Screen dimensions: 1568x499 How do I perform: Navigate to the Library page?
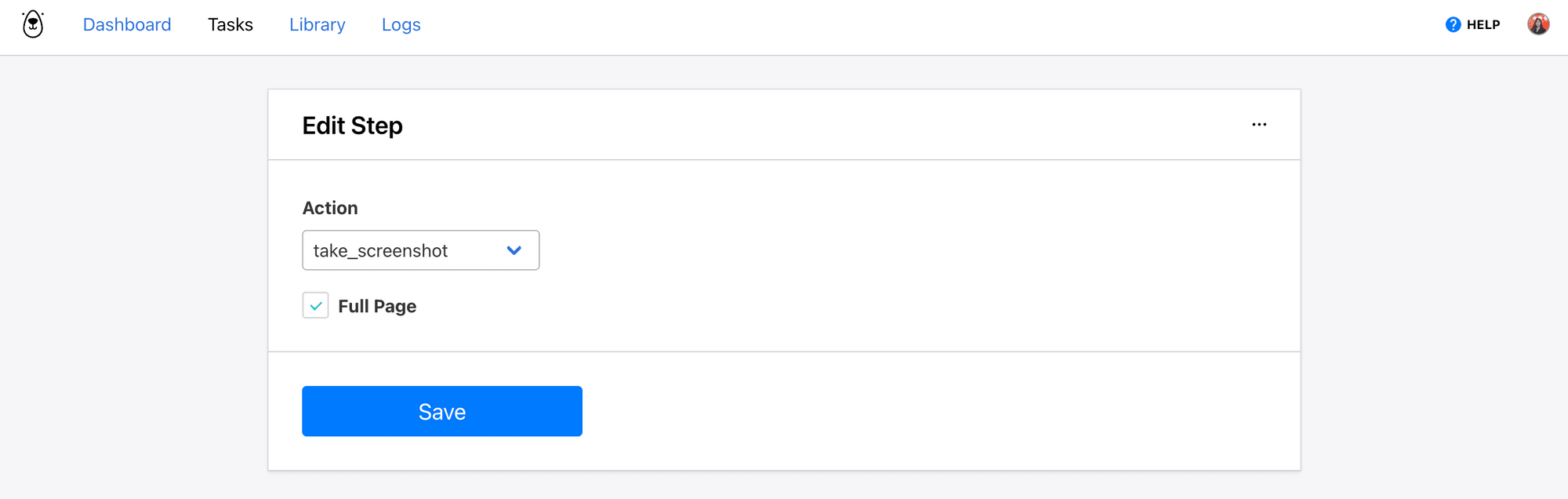(317, 24)
